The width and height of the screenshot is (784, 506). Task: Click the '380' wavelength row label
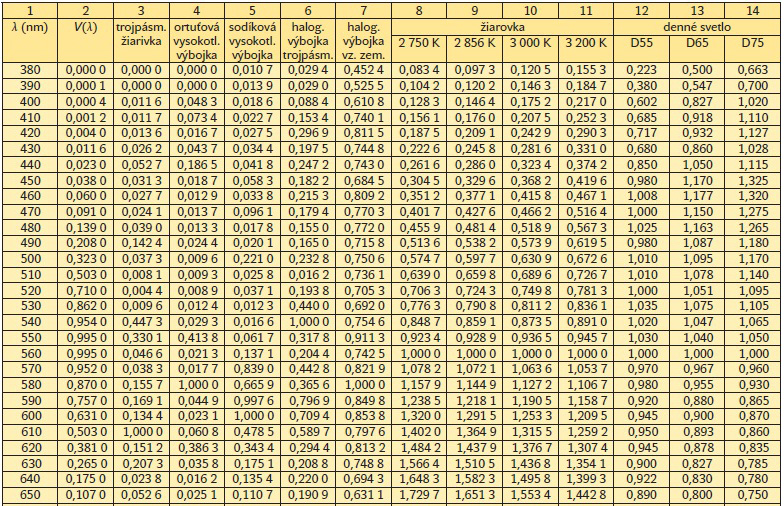point(30,70)
